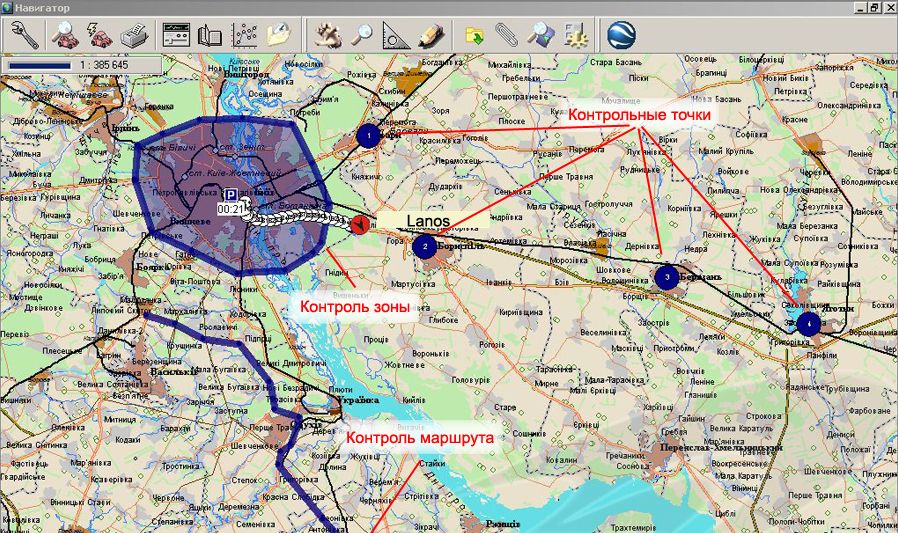Screen dimensions: 898x533
Task: Click the printer icon in toolbar
Action: [135, 36]
